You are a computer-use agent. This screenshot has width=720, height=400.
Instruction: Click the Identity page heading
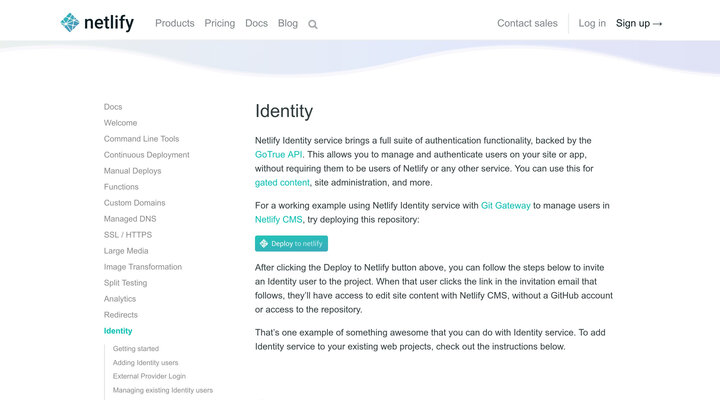pos(284,111)
